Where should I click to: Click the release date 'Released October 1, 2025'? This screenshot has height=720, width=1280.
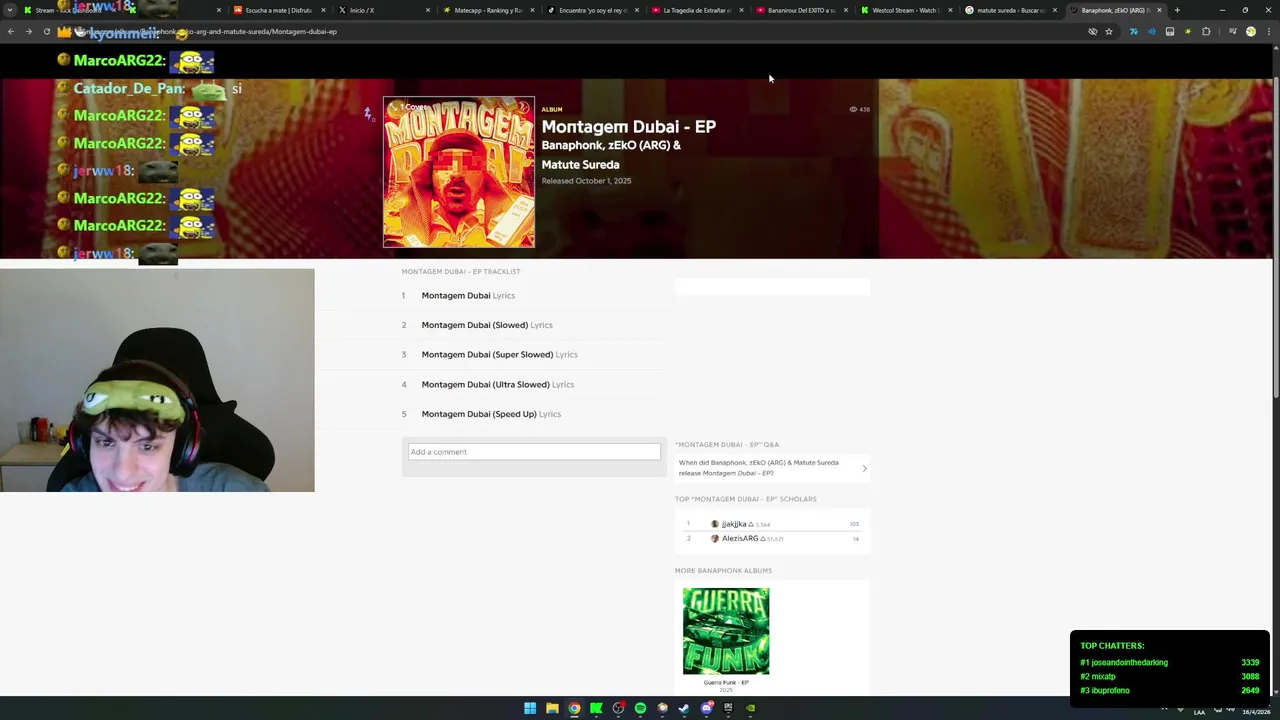[x=586, y=181]
